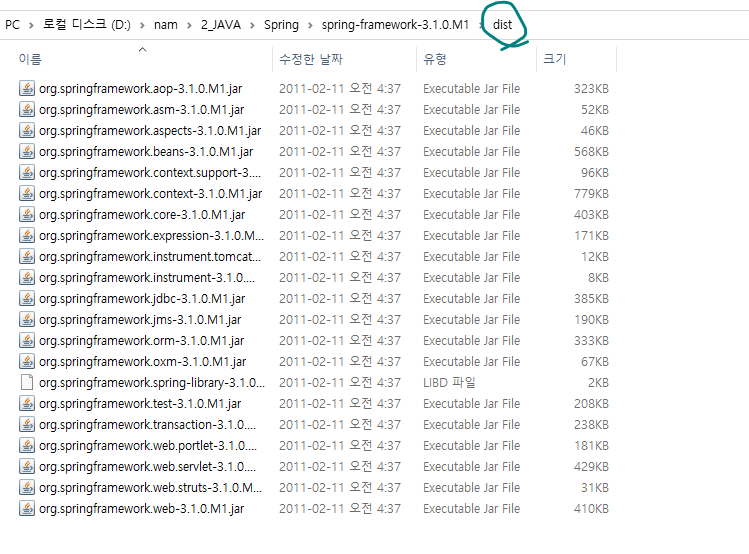The image size is (749, 554).
Task: Click the jar icon of org.springframework.jms-3.1.0.M1.jar
Action: click(x=27, y=320)
